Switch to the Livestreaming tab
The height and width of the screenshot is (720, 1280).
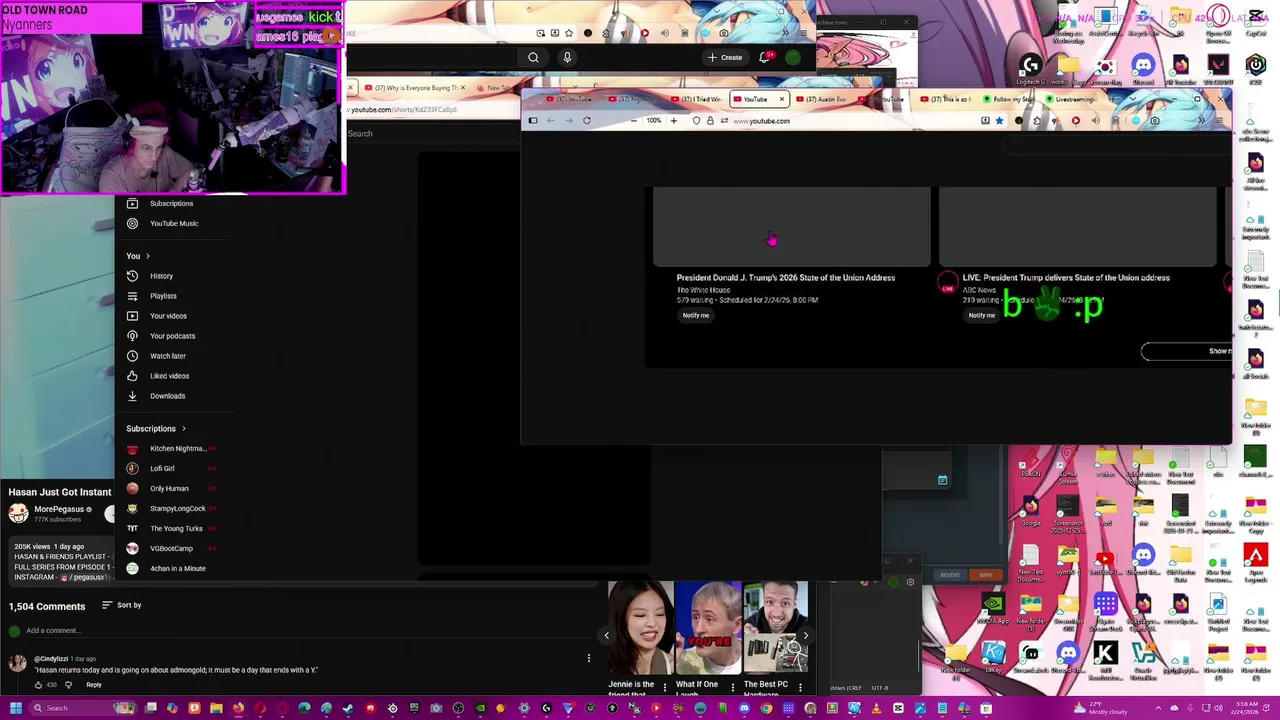click(1071, 100)
